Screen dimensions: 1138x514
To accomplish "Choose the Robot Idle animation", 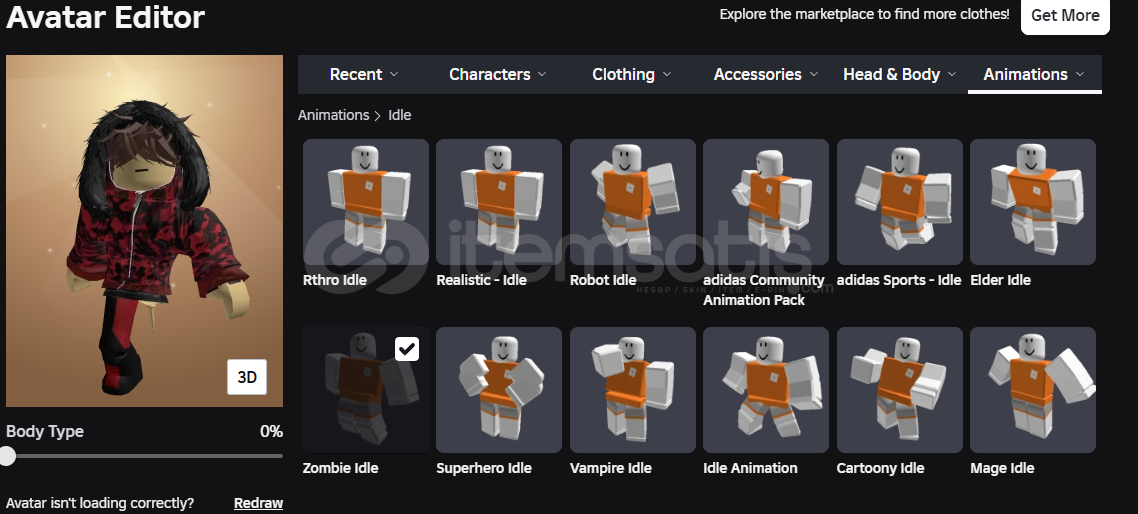I will click(632, 202).
